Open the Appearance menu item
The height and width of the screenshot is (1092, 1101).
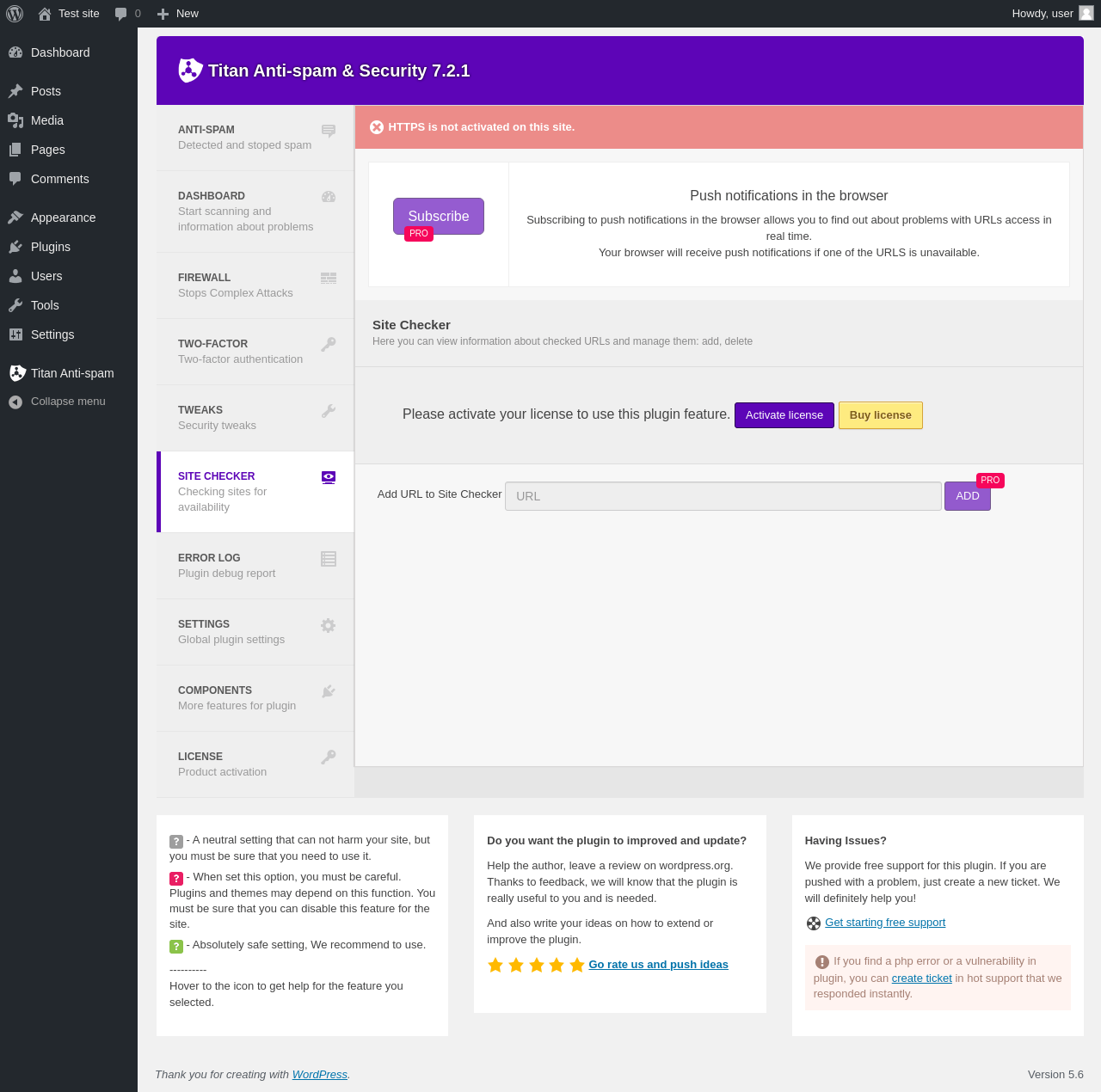69,218
